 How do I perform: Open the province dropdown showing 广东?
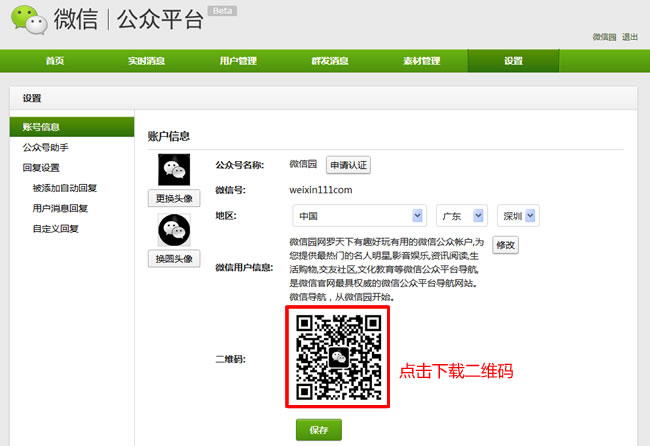click(x=462, y=216)
